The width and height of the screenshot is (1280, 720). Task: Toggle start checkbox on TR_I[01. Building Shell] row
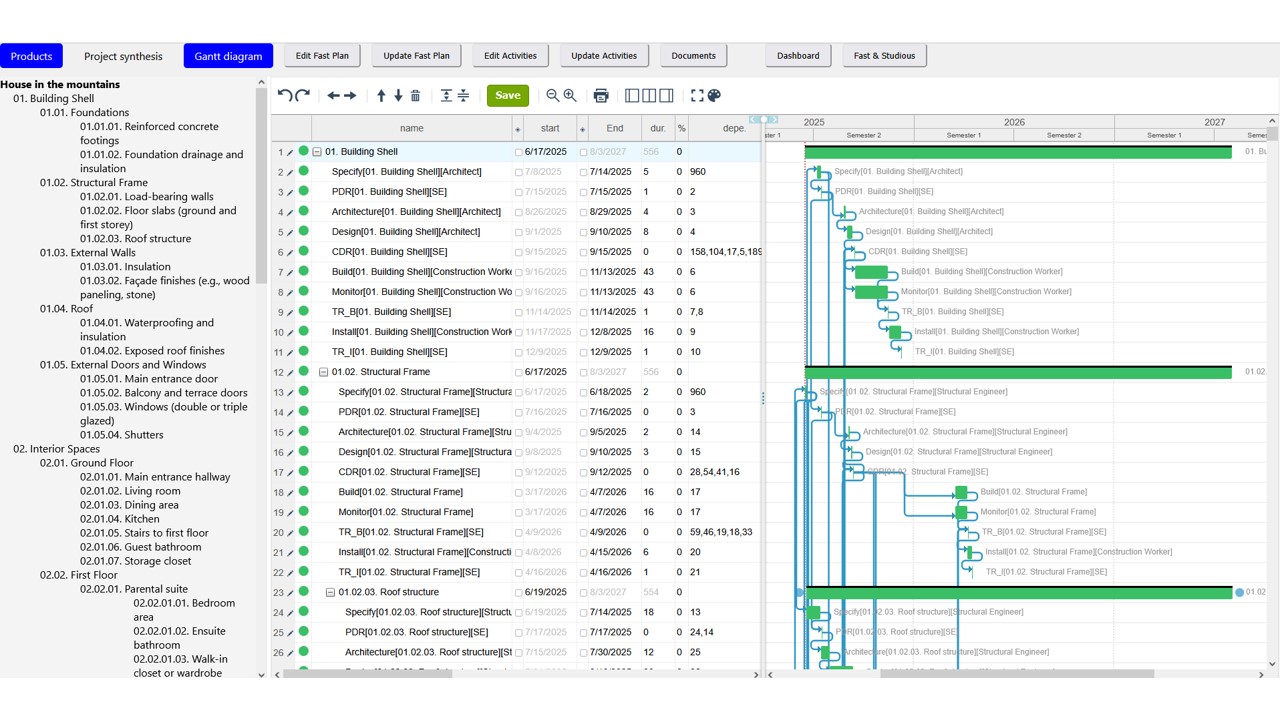click(518, 353)
